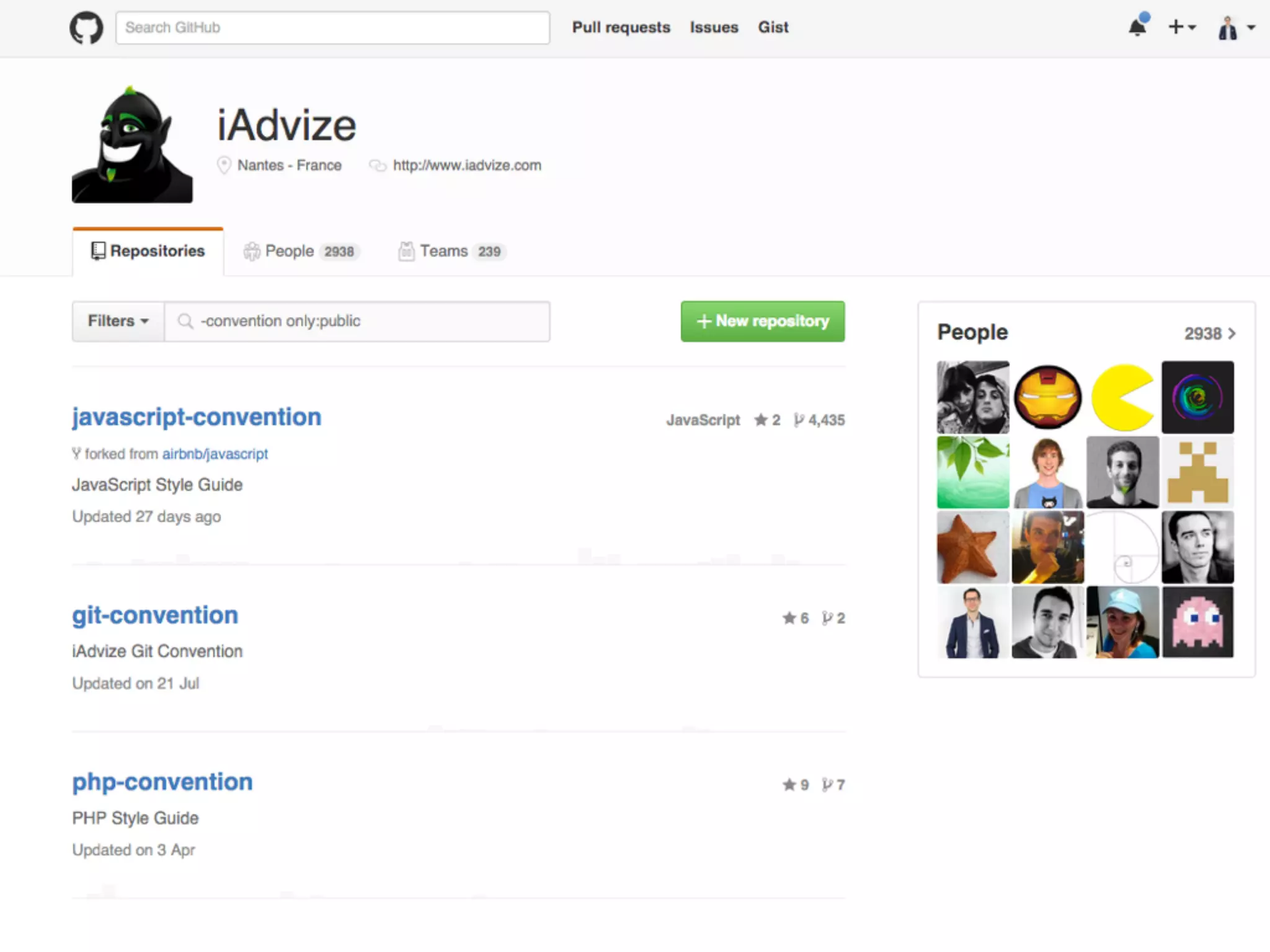Follow the airbnb/javascript fork source link
Image resolution: width=1270 pixels, height=952 pixels.
pyautogui.click(x=215, y=454)
